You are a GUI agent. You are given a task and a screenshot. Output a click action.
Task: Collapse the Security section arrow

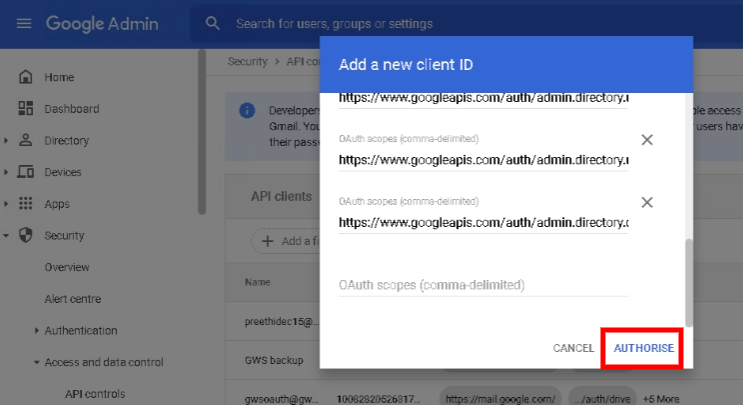(6, 235)
